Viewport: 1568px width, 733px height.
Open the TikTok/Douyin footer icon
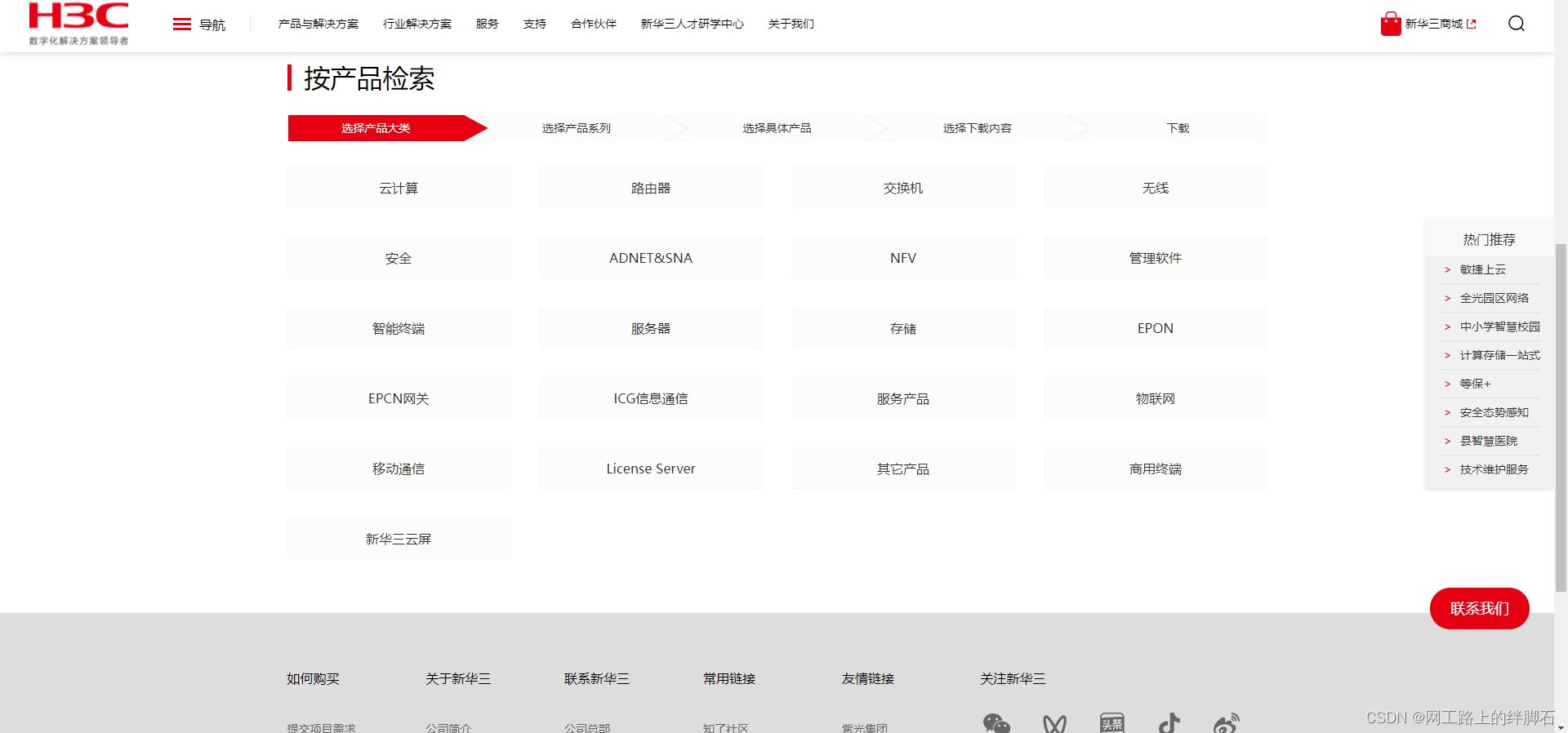(1169, 723)
